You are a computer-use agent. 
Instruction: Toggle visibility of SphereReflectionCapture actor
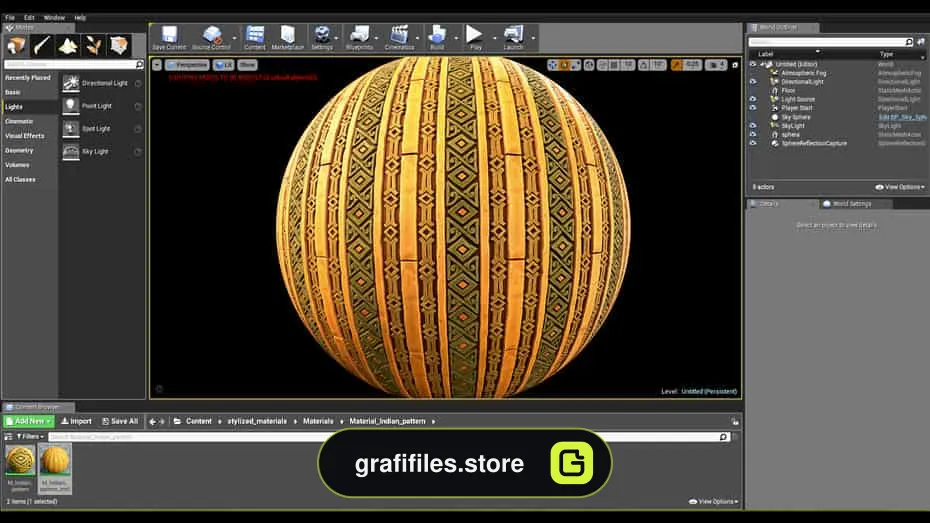pos(753,143)
